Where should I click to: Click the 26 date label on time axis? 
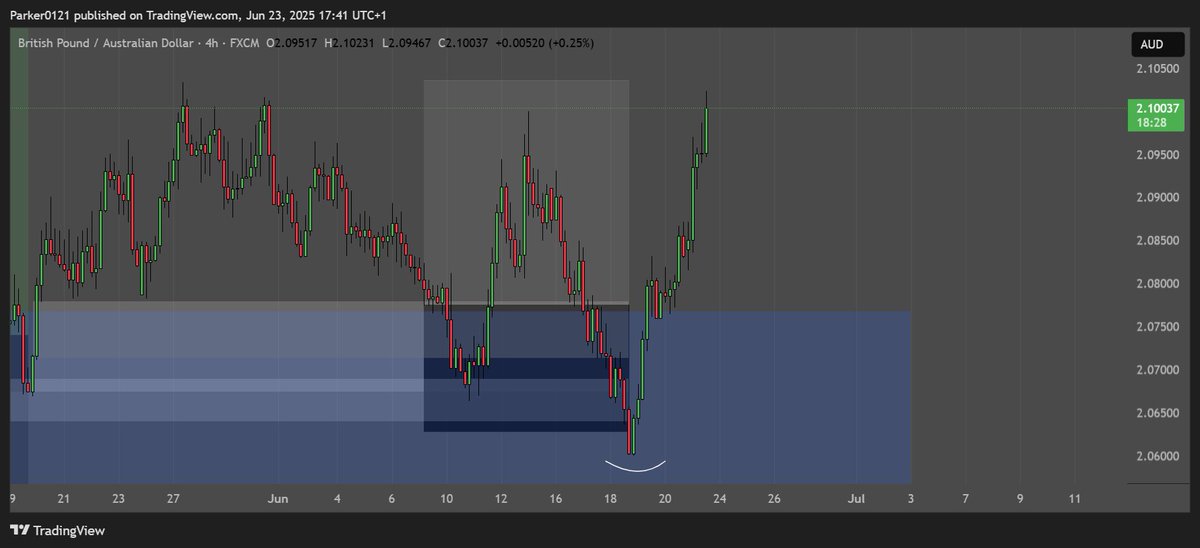pos(775,497)
